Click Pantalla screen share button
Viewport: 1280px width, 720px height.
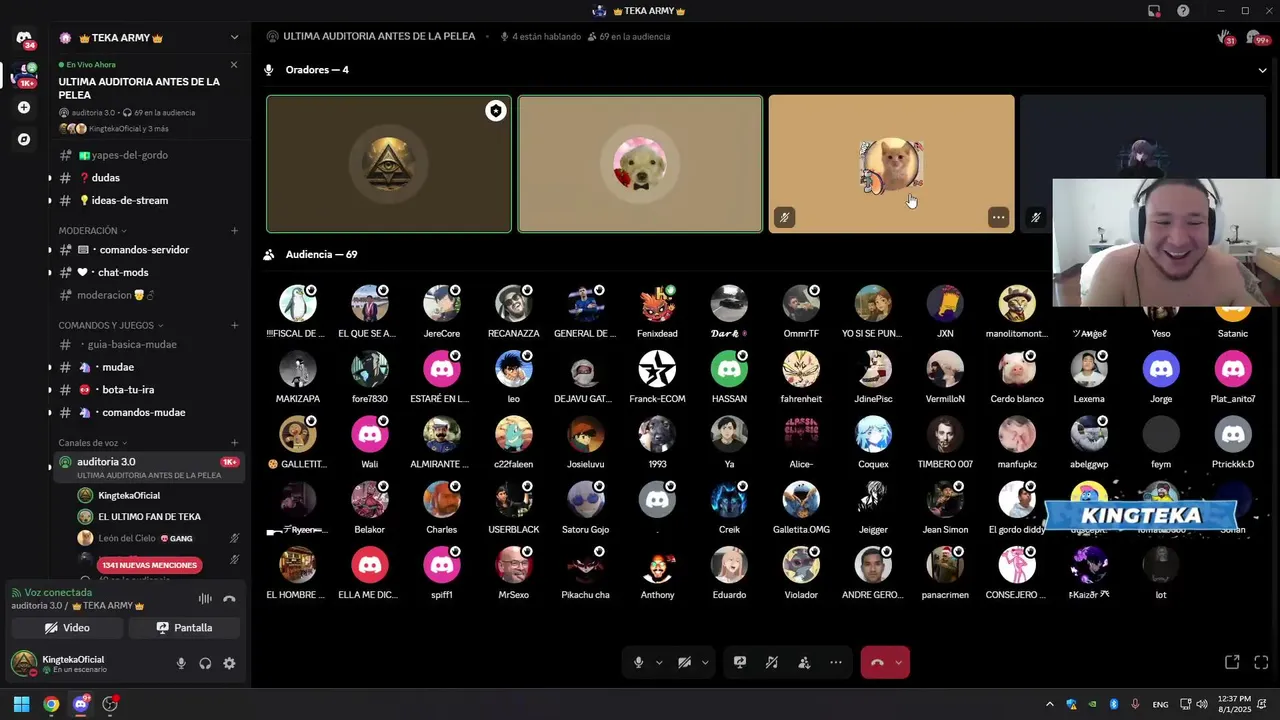(185, 628)
